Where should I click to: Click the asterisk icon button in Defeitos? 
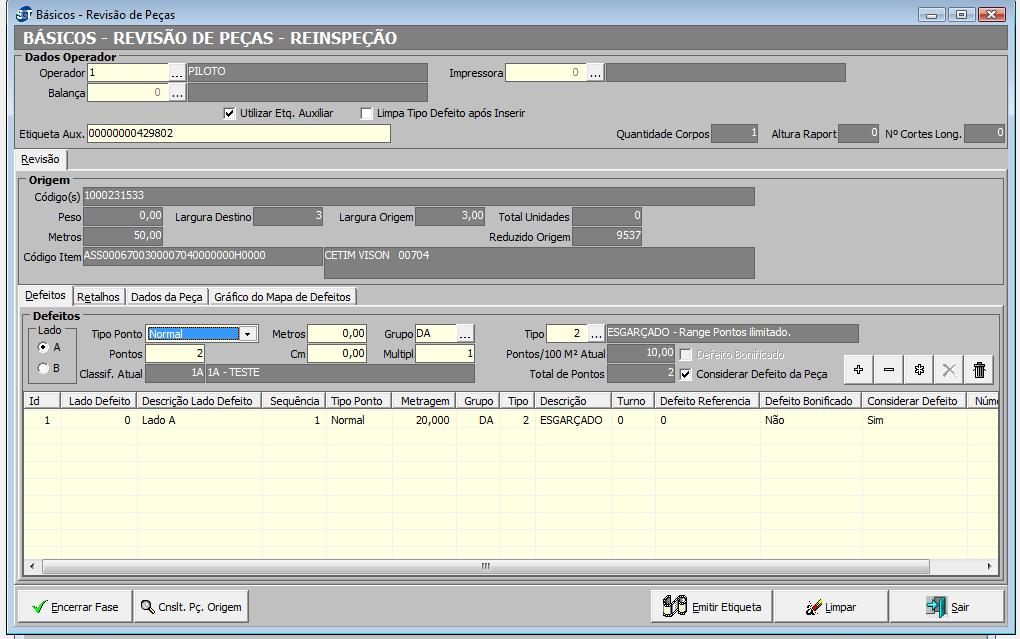[919, 370]
